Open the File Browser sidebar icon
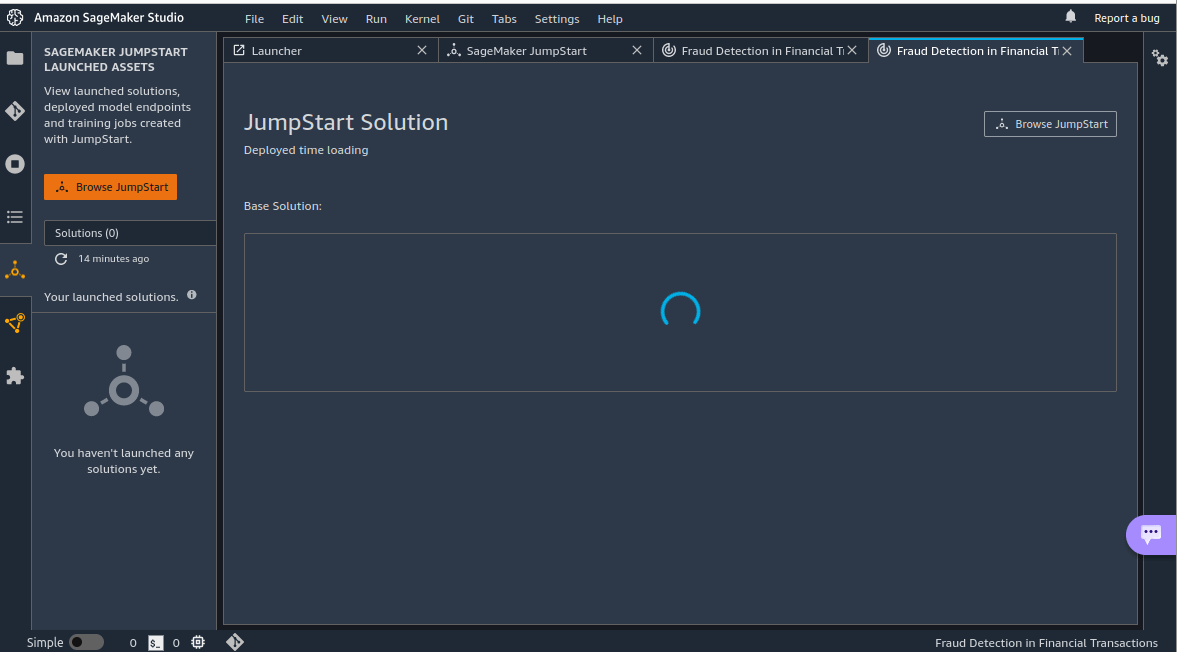1177x652 pixels. pyautogui.click(x=15, y=58)
